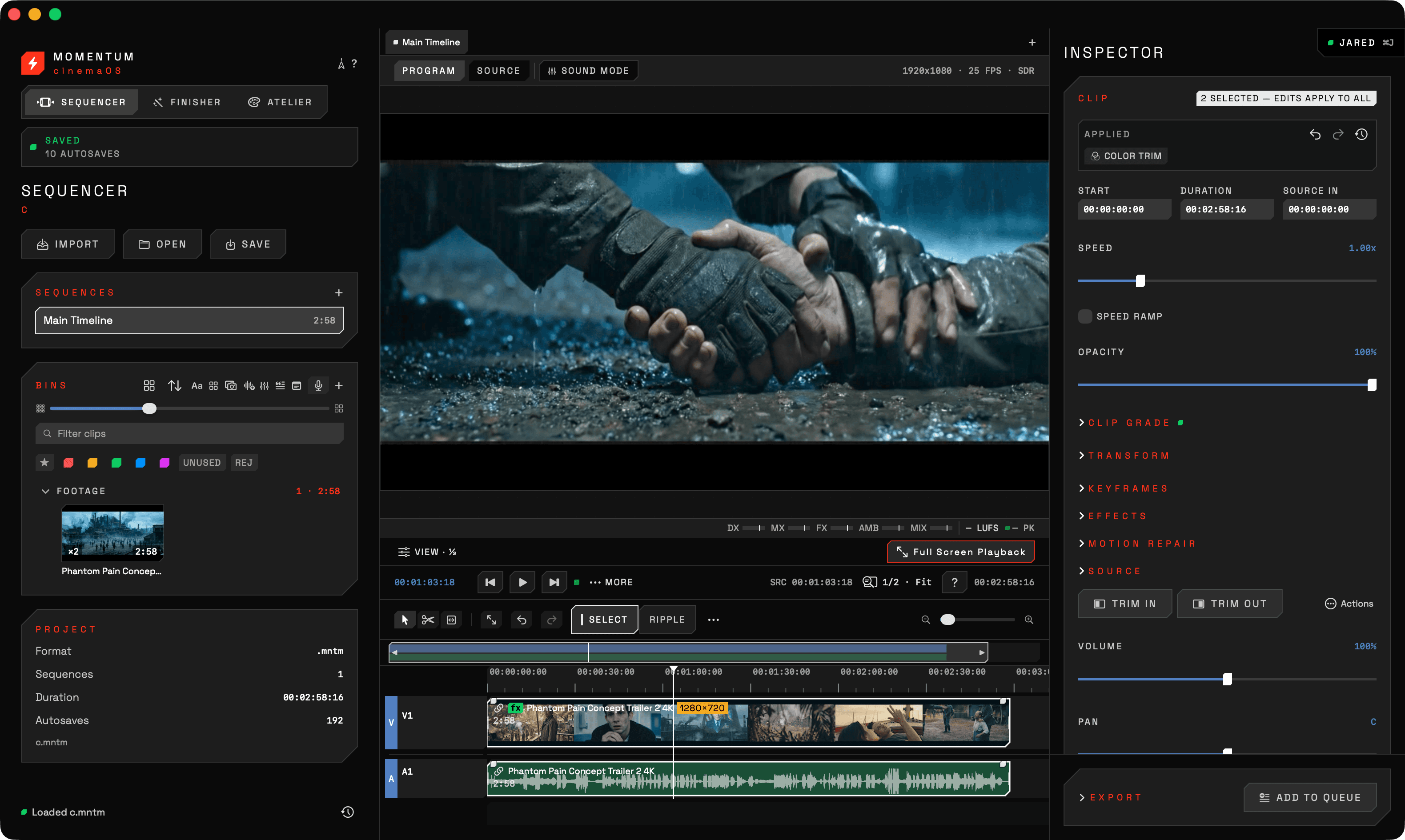Click the waveform-plus audio icon in Bins
Screen dimensions: 1405x840
click(249, 385)
